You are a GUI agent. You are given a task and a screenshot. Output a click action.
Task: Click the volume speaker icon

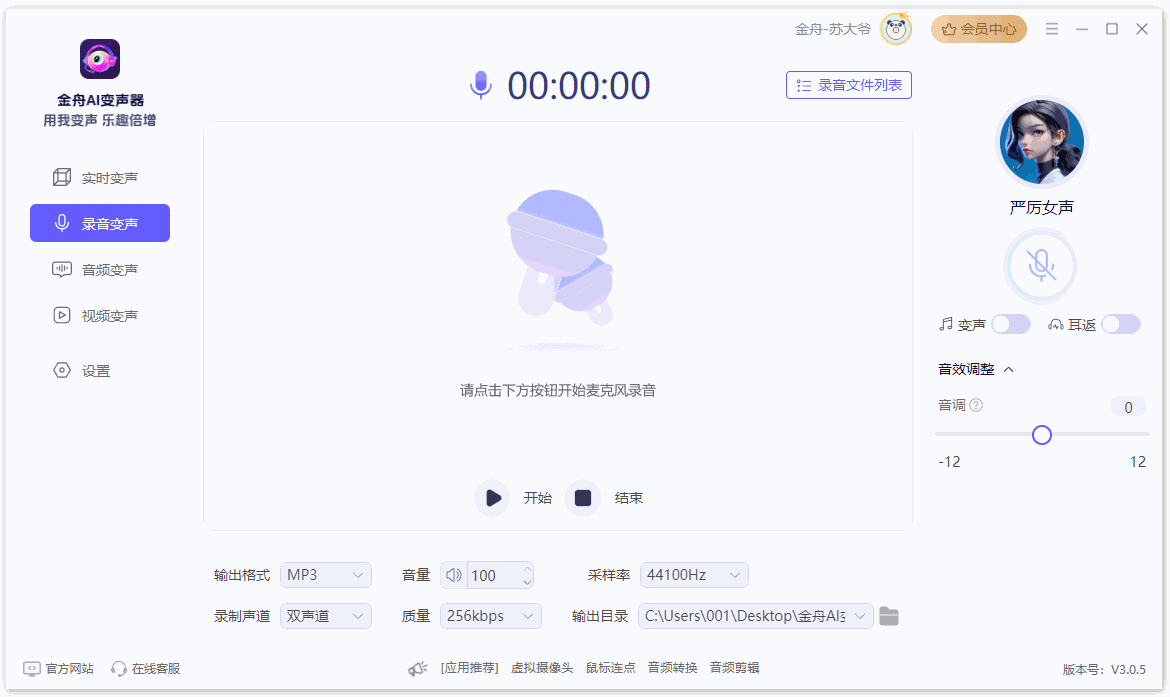click(454, 575)
